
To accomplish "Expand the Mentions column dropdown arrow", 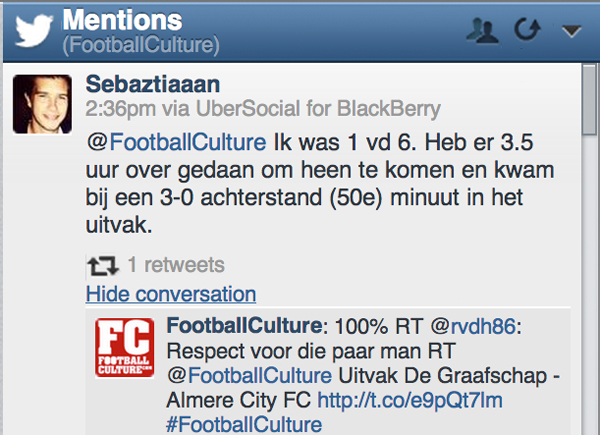I will pos(572,31).
